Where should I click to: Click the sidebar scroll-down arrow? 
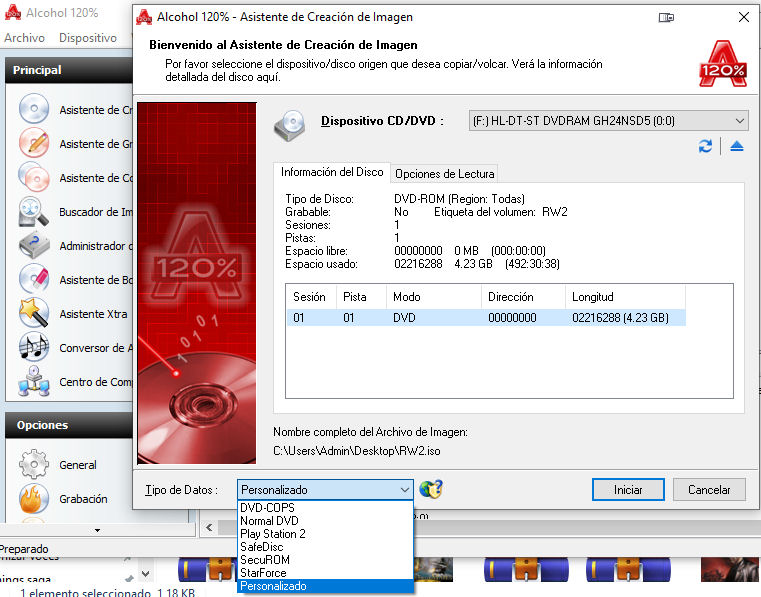click(x=98, y=531)
